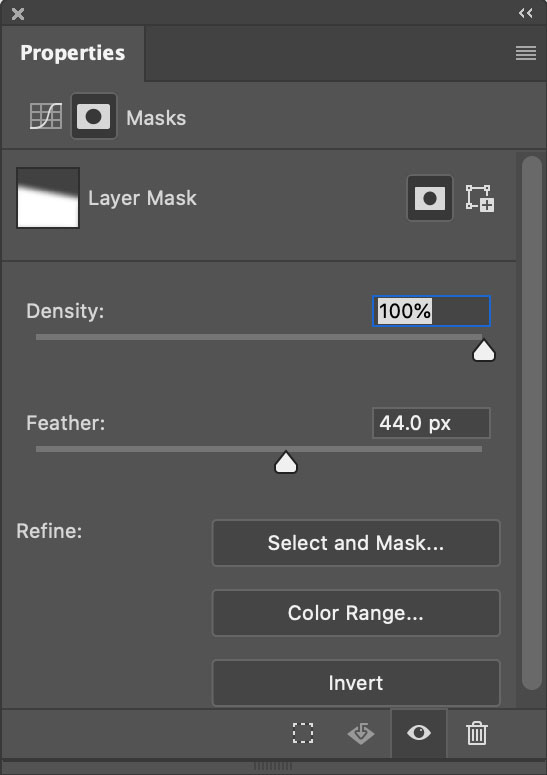This screenshot has width=547, height=775.
Task: Click the Masks icon beside Curves
Action: [94, 117]
